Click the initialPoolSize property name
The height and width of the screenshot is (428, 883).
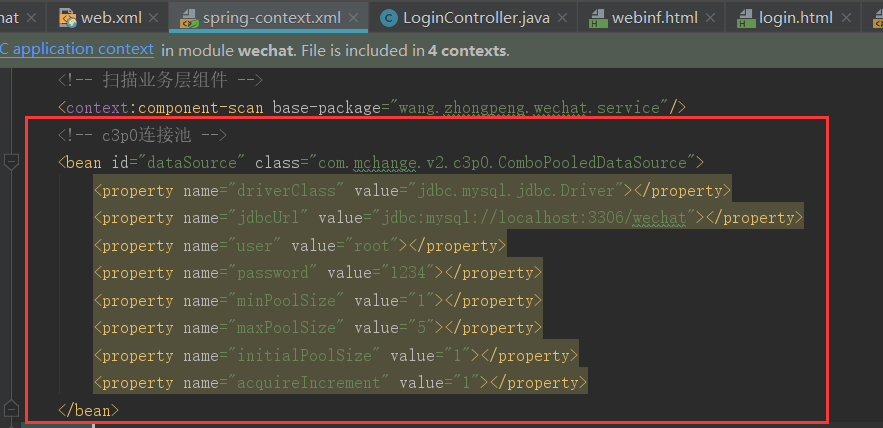(304, 356)
